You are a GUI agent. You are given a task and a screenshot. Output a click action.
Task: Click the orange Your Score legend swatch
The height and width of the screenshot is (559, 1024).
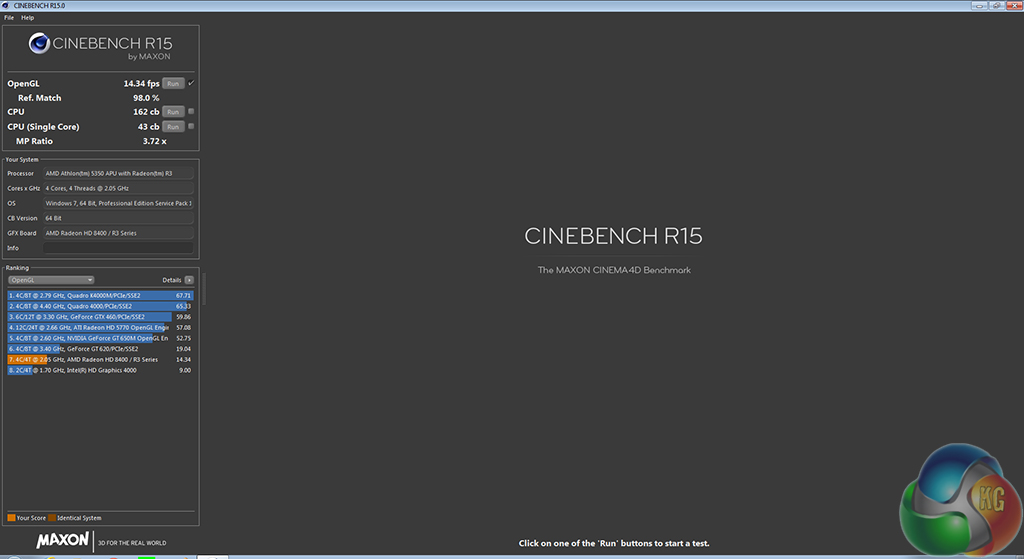11,518
